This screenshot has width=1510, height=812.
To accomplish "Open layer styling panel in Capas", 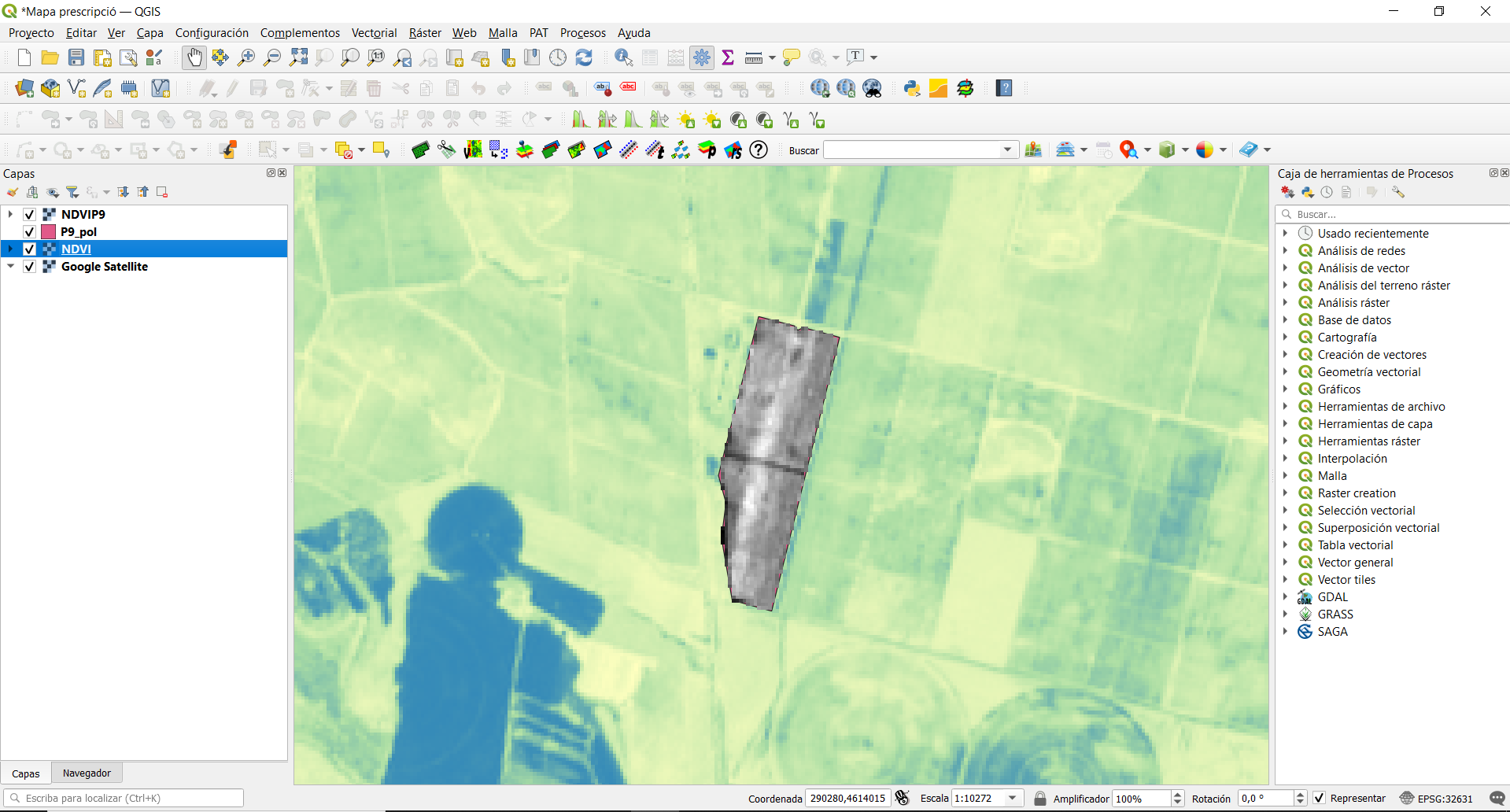I will coord(13,192).
